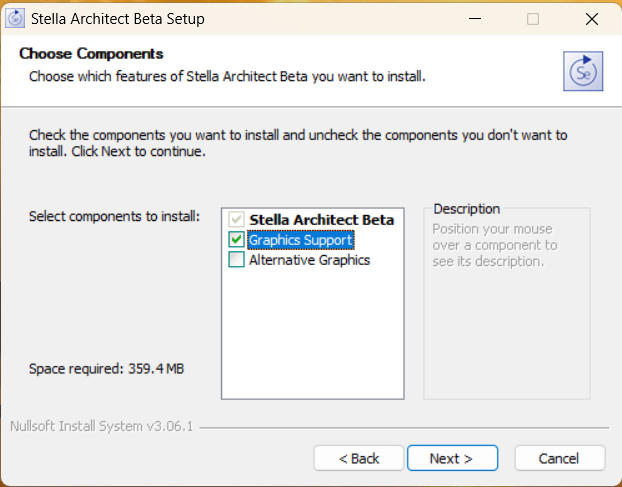Select the Graphics Support list label

(x=300, y=240)
